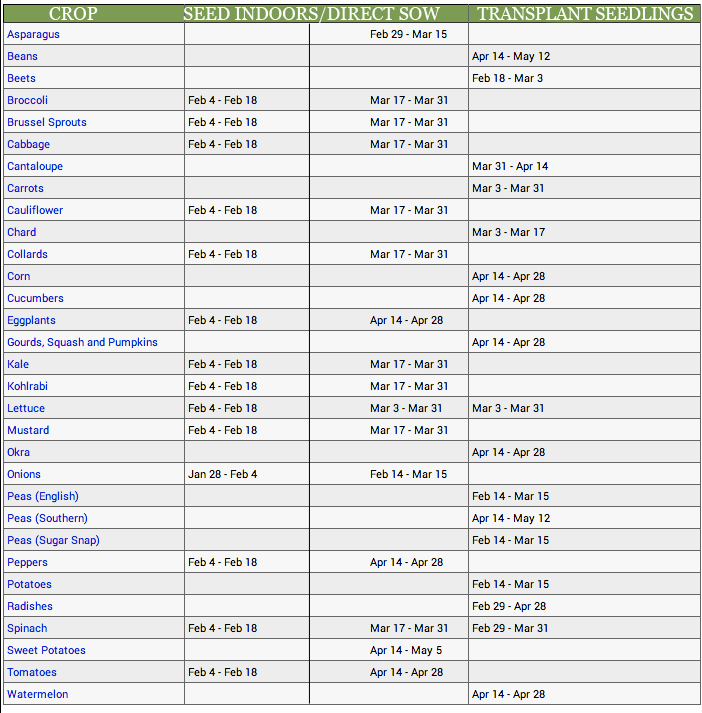This screenshot has width=702, height=713.
Task: Open the Broccoli crop page
Action: [x=27, y=100]
